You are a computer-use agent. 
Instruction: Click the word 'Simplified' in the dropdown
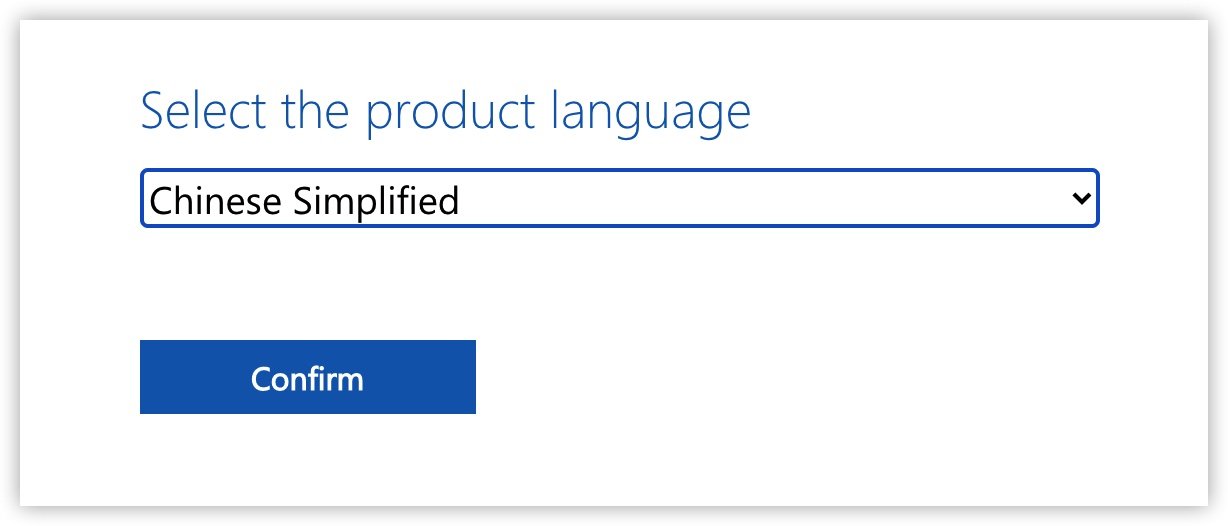(376, 201)
